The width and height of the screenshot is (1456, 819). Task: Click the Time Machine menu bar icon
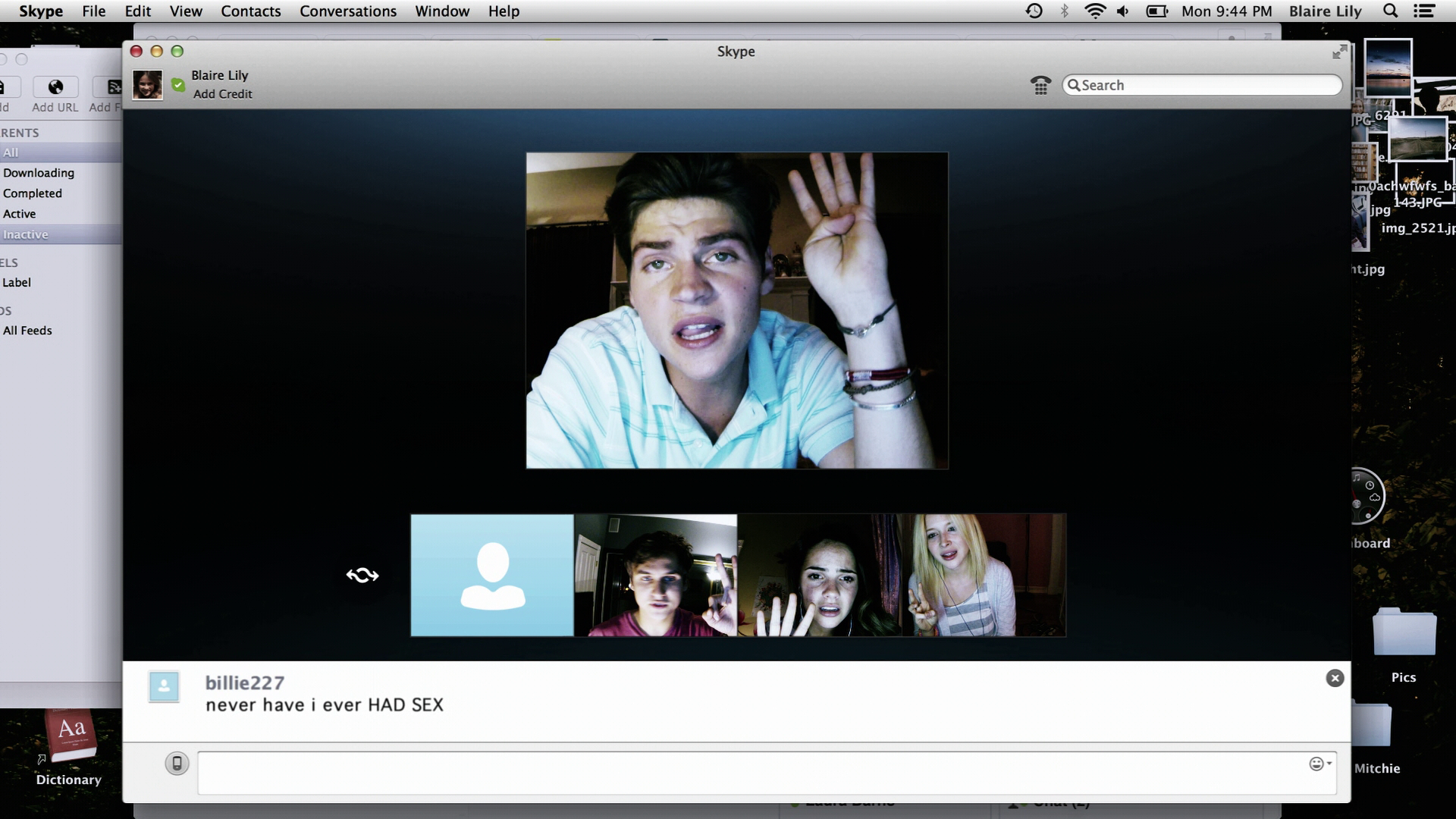pyautogui.click(x=1034, y=11)
